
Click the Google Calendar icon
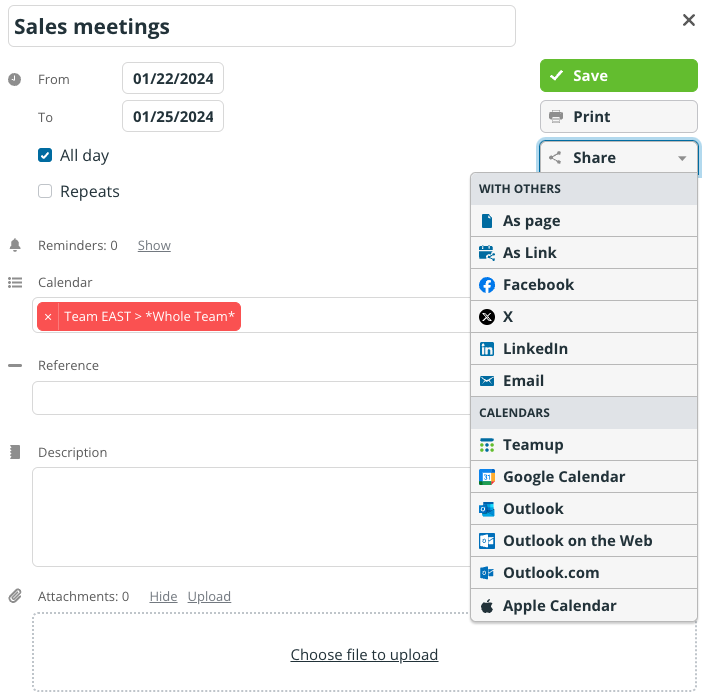pos(487,477)
